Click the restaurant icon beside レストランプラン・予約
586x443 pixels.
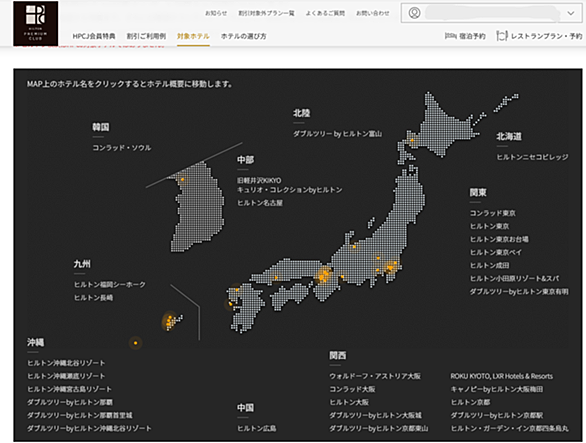502,36
